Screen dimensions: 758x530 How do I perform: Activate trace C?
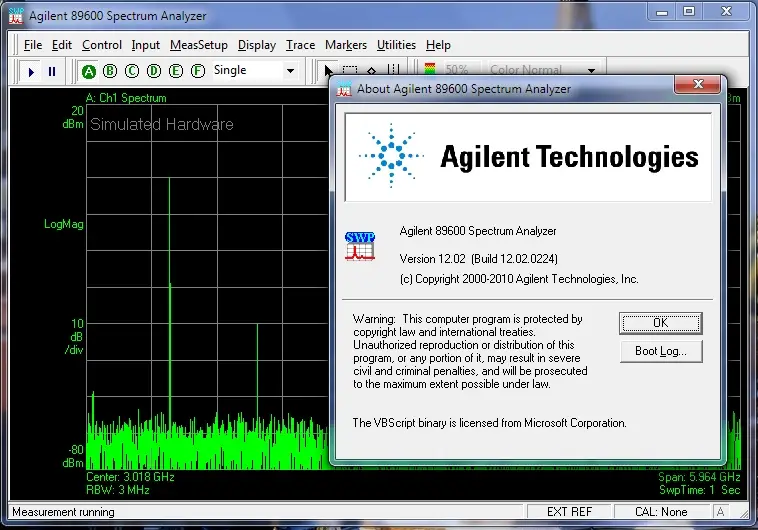point(132,71)
